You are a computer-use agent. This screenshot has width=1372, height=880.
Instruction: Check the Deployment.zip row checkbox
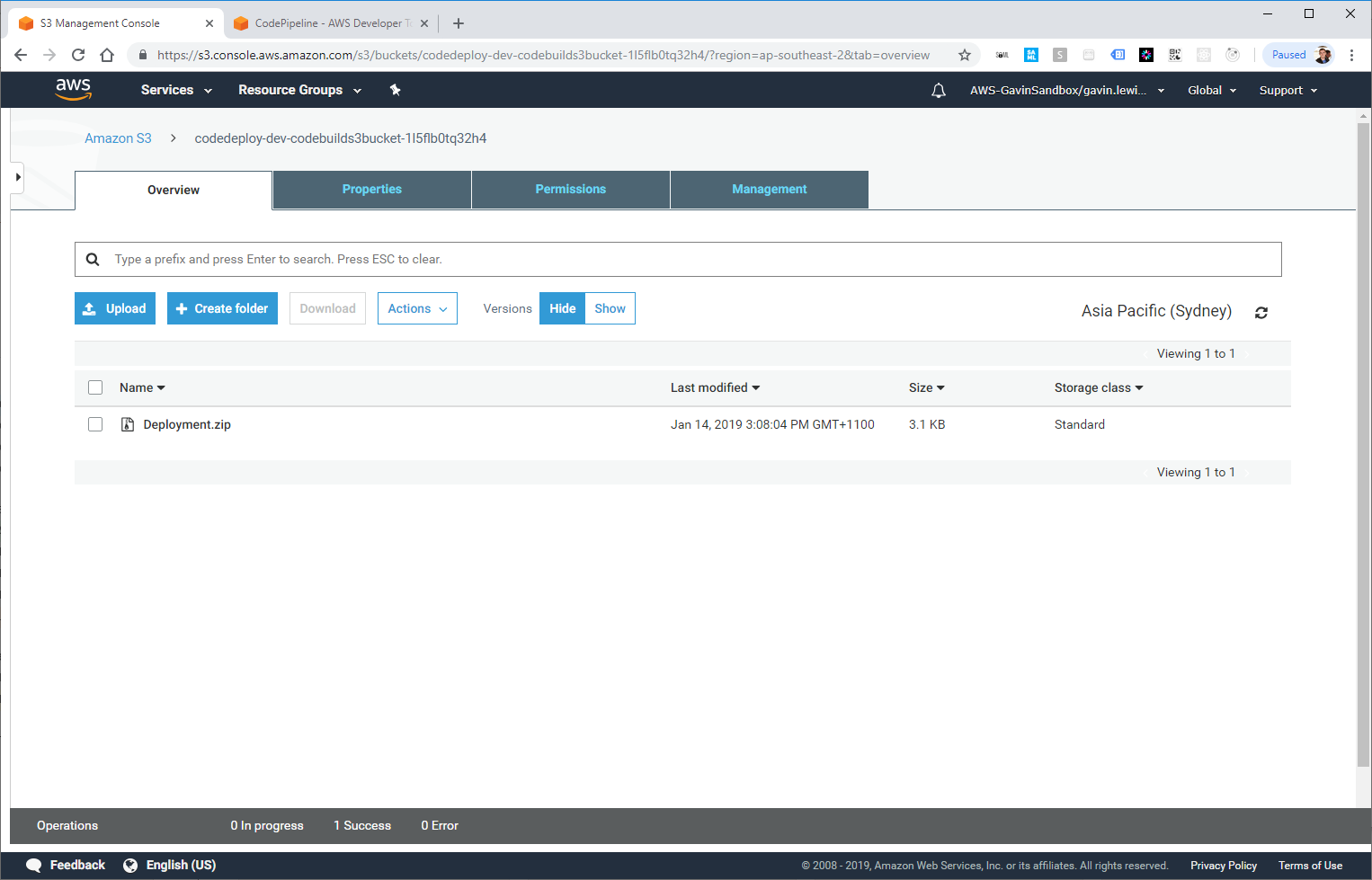95,424
